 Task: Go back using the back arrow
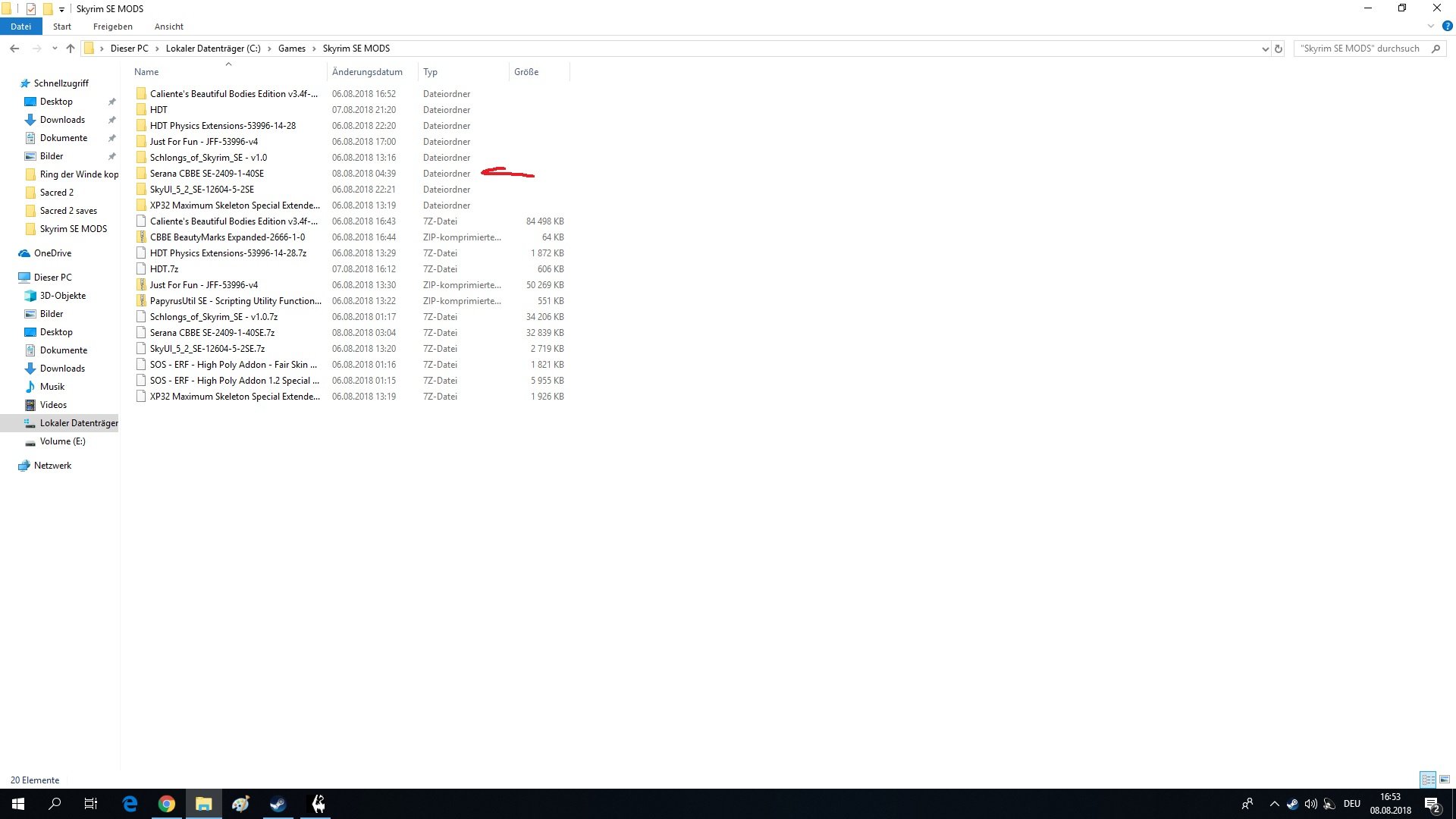[14, 49]
